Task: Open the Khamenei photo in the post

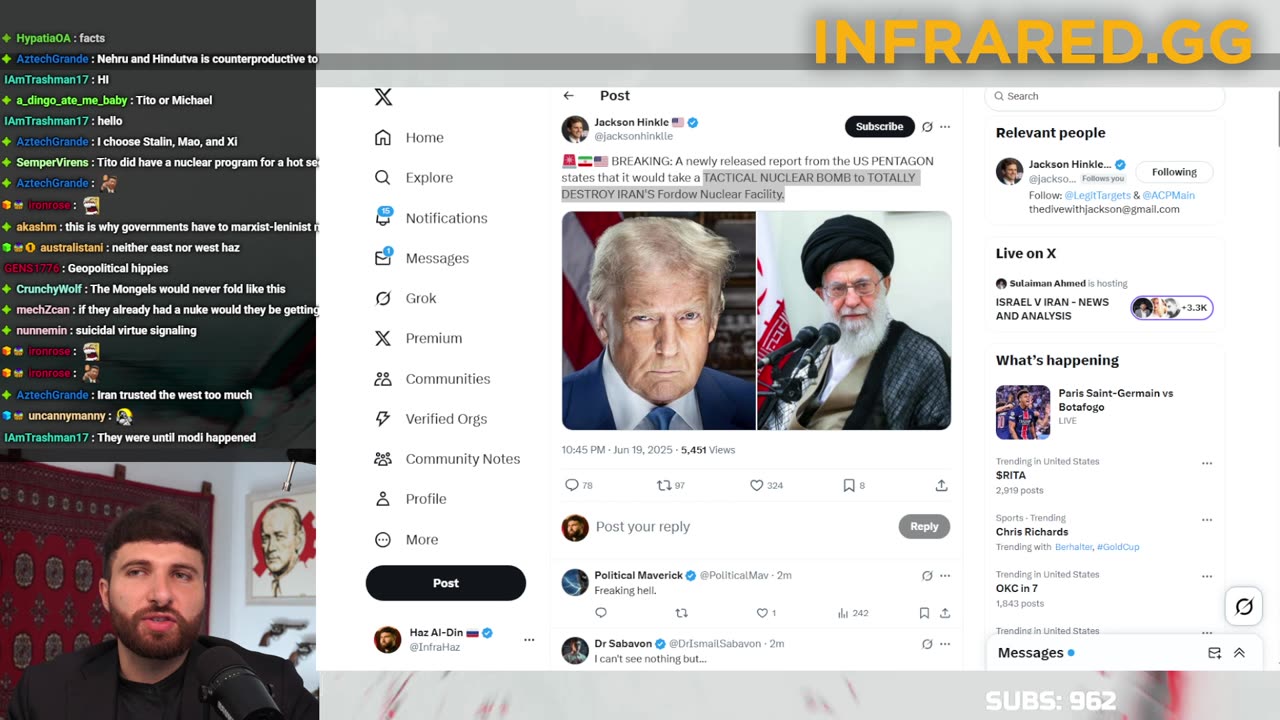Action: point(854,320)
